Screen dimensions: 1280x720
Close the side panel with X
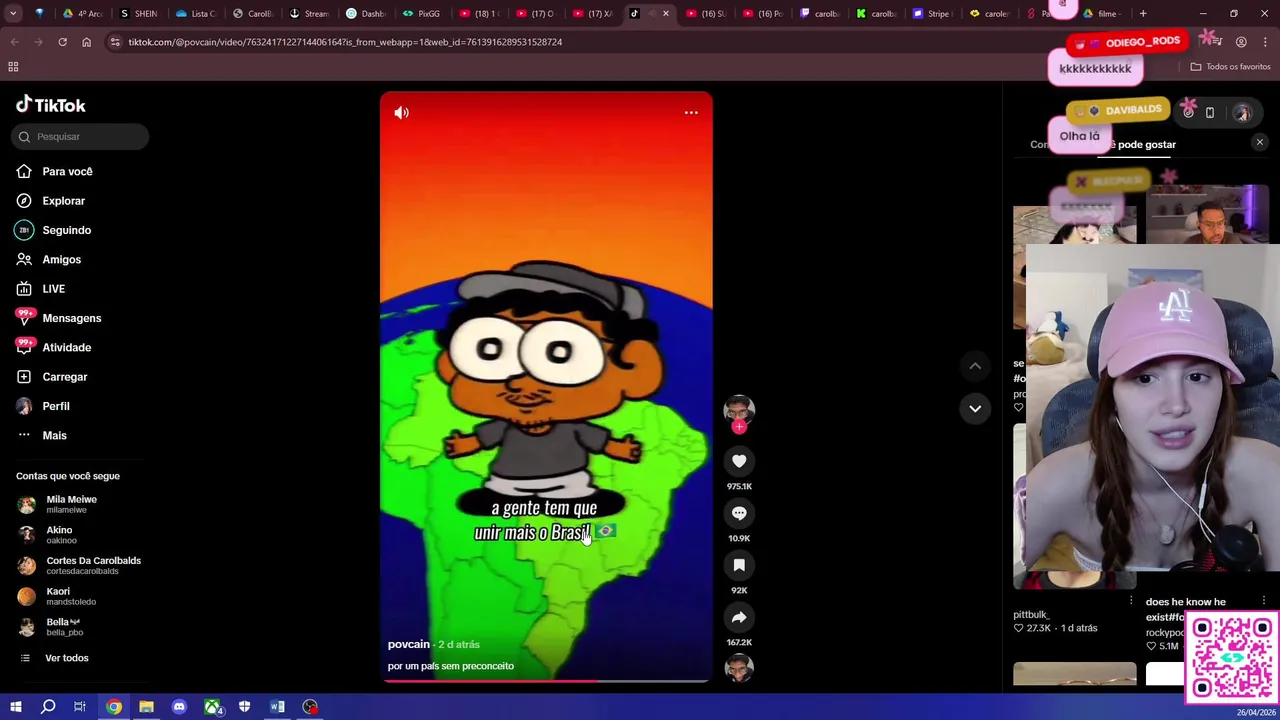[x=1260, y=143]
